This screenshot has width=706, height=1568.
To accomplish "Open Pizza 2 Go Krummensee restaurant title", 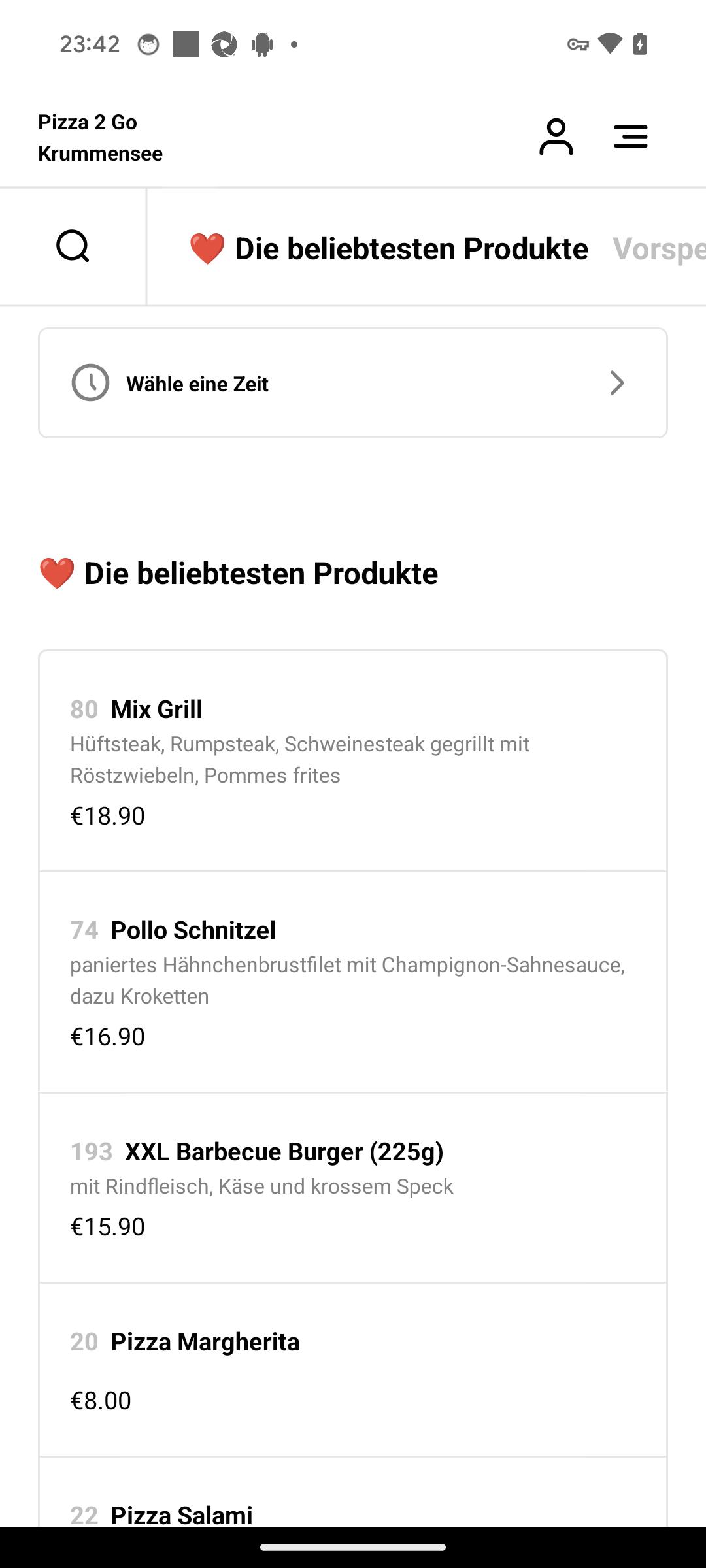I will pyautogui.click(x=100, y=137).
